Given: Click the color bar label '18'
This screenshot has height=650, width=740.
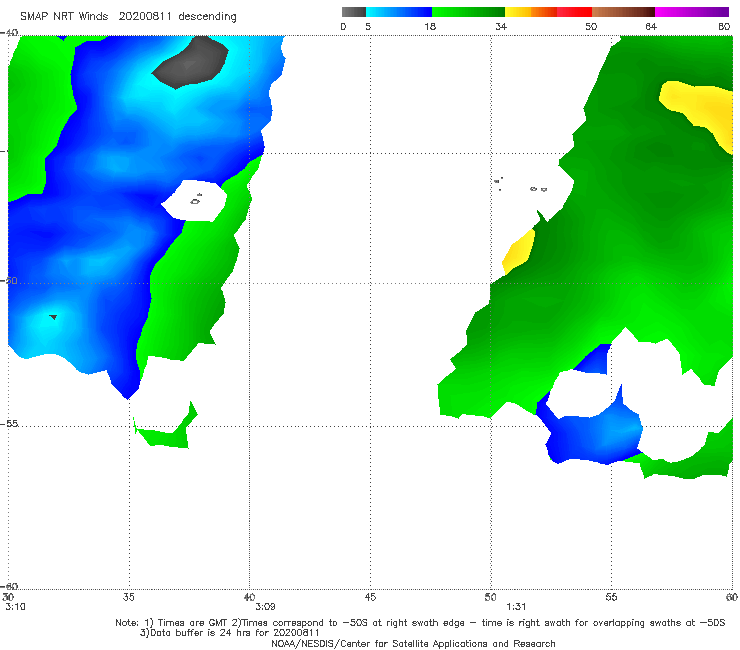Looking at the screenshot, I should tap(430, 27).
